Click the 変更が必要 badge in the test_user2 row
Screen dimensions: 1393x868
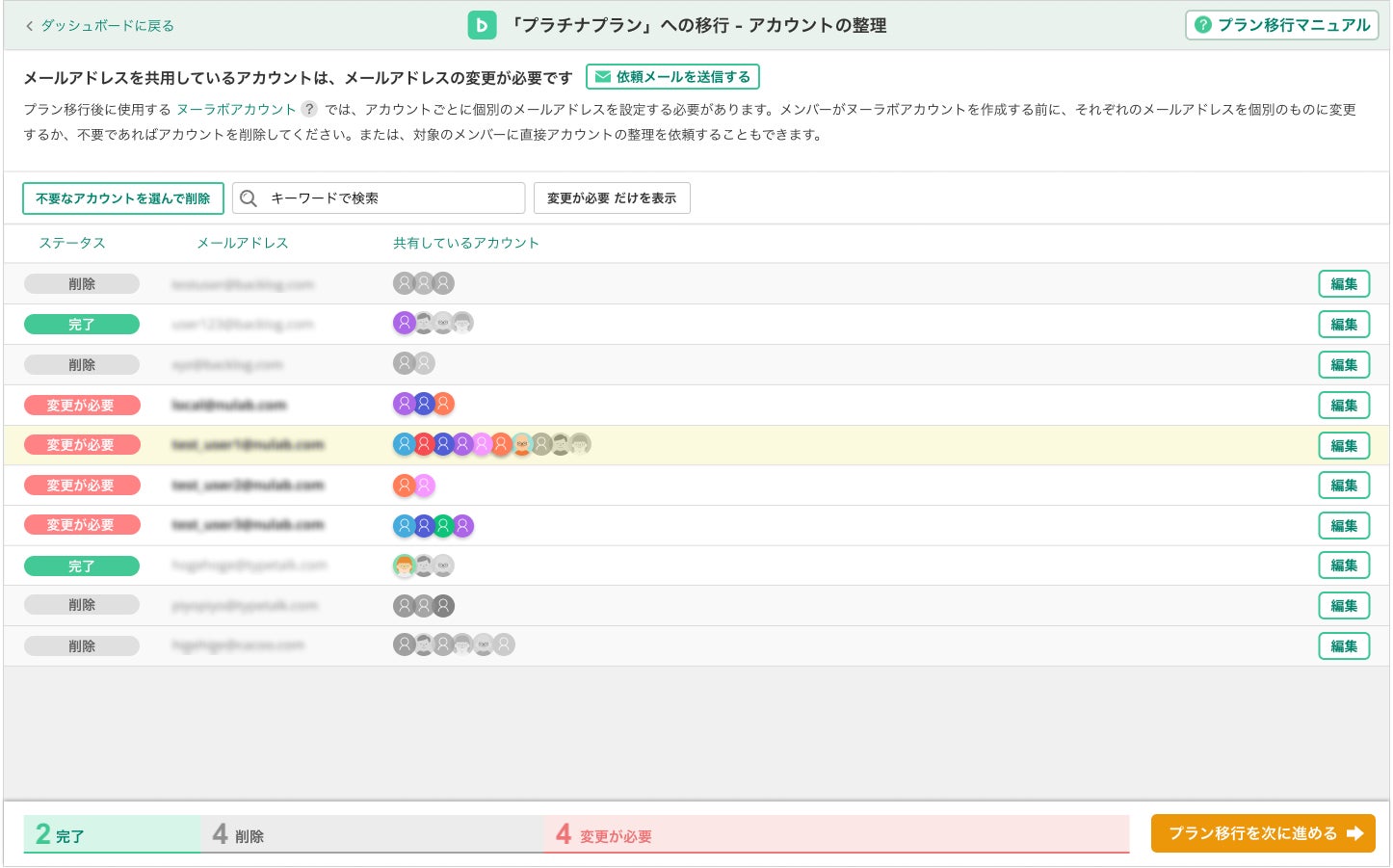pos(82,486)
